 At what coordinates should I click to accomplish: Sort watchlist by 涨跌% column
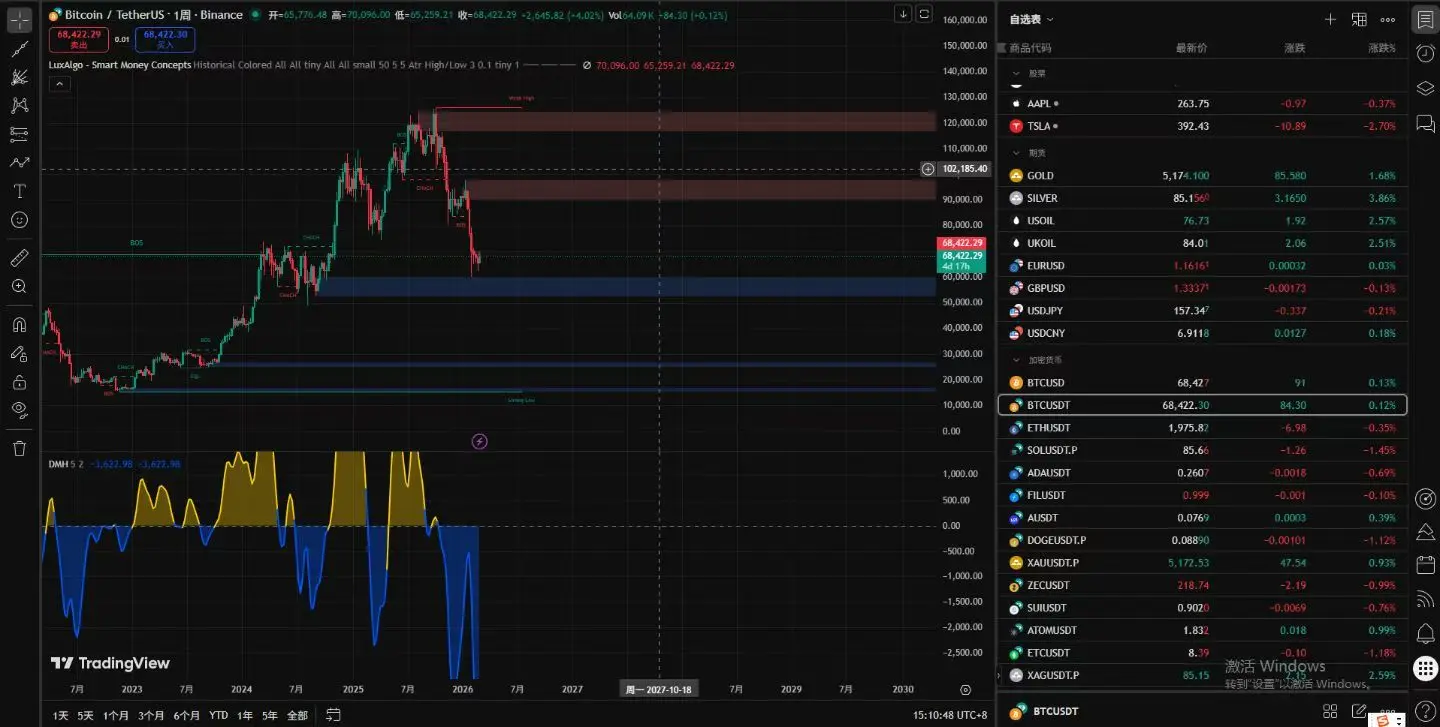[1382, 48]
